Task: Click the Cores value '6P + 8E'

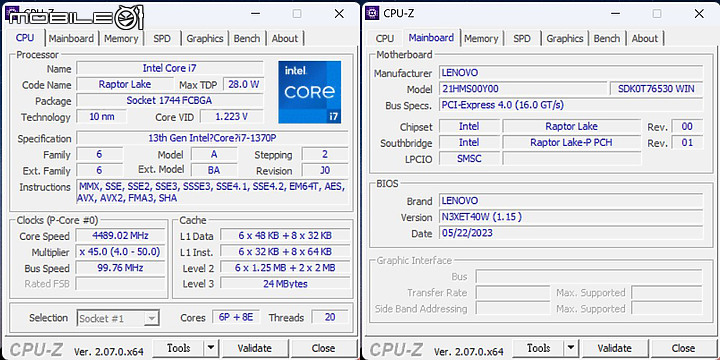Action: (236, 317)
